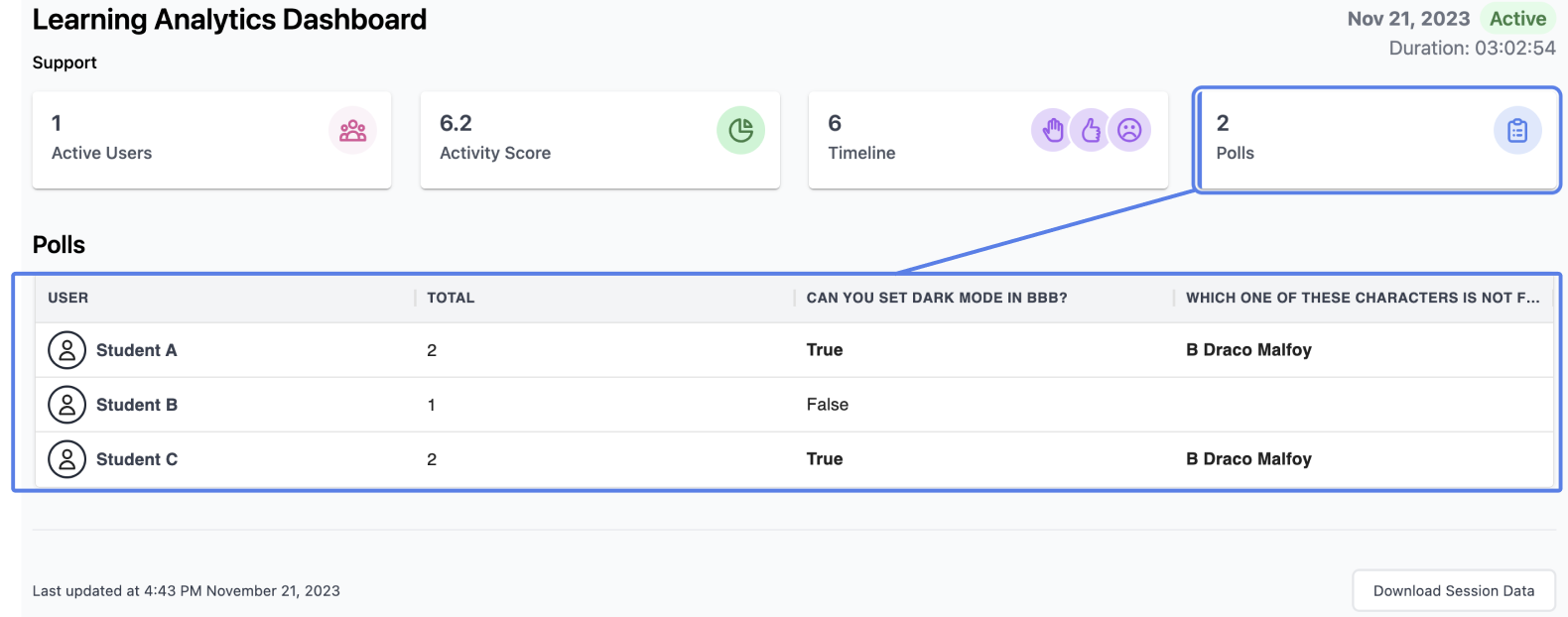Open the Activity Score card
This screenshot has height=617, width=1568.
pos(599,140)
